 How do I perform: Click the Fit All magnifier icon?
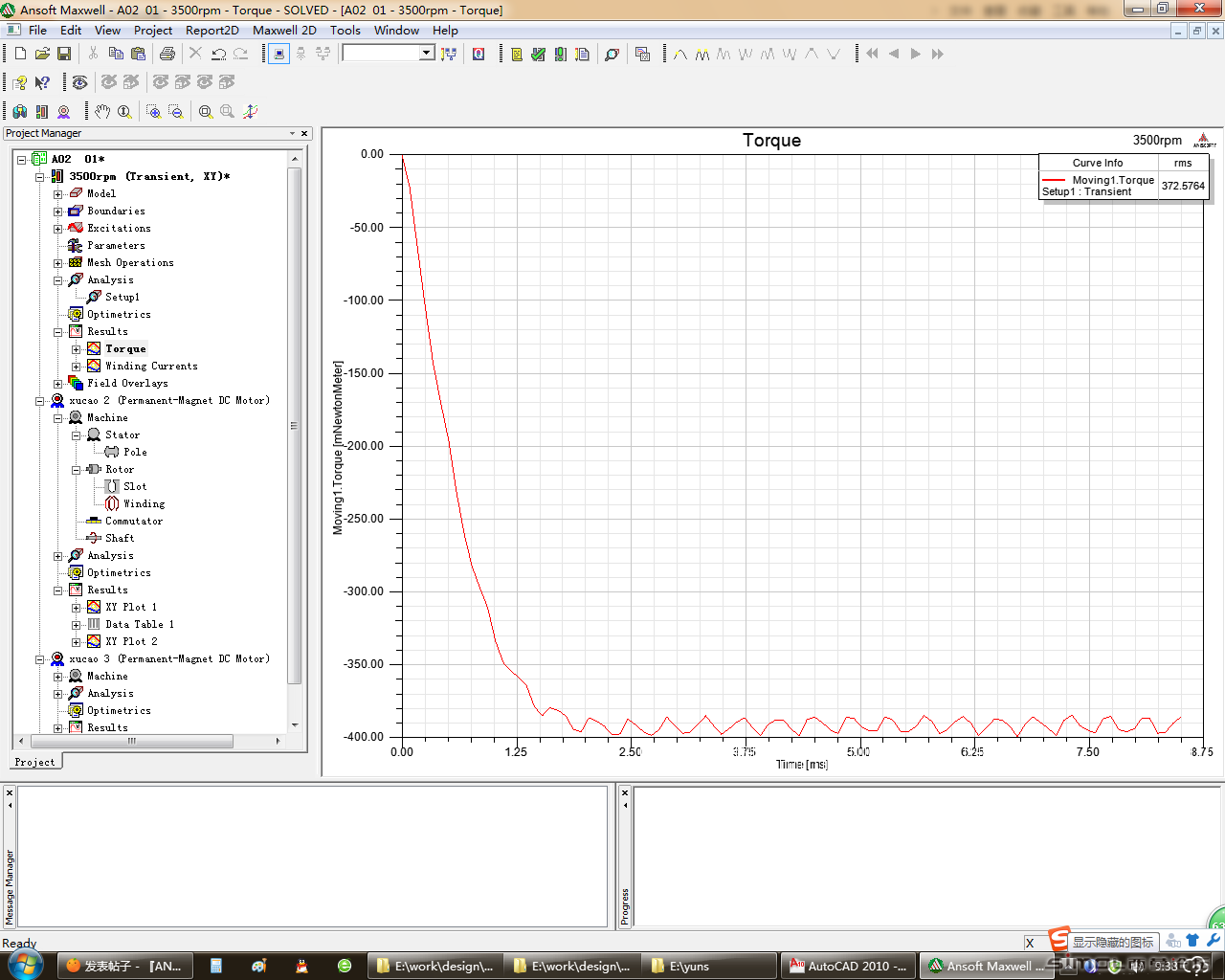click(206, 111)
